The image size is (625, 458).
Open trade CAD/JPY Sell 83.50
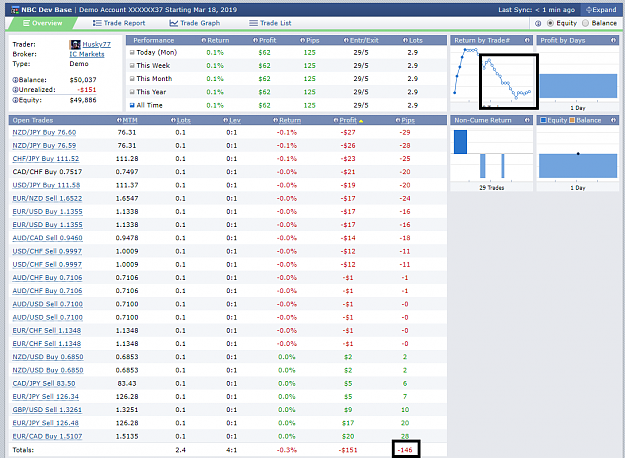click(44, 383)
